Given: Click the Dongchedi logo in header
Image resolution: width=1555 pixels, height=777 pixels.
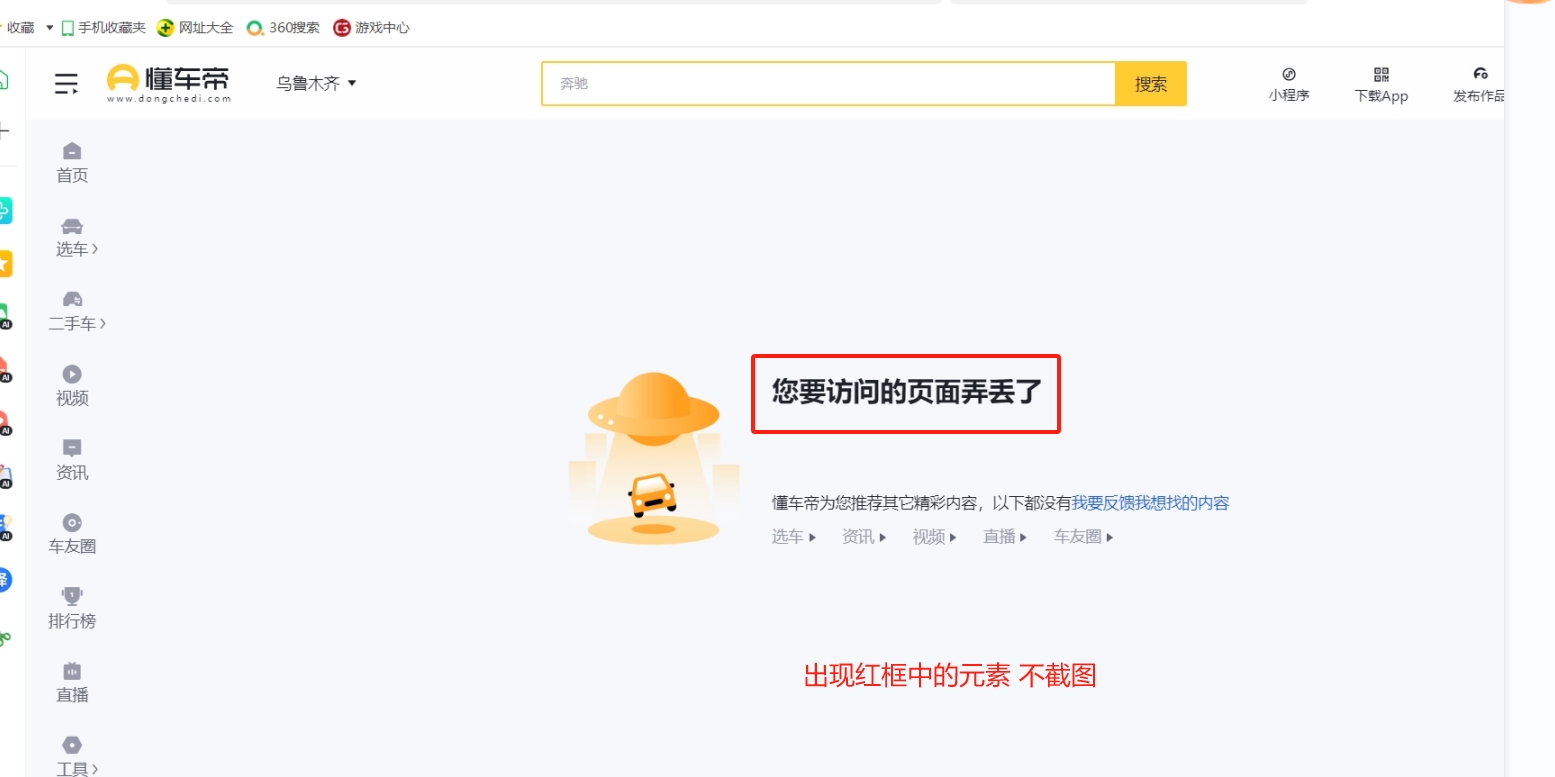Looking at the screenshot, I should click(168, 83).
